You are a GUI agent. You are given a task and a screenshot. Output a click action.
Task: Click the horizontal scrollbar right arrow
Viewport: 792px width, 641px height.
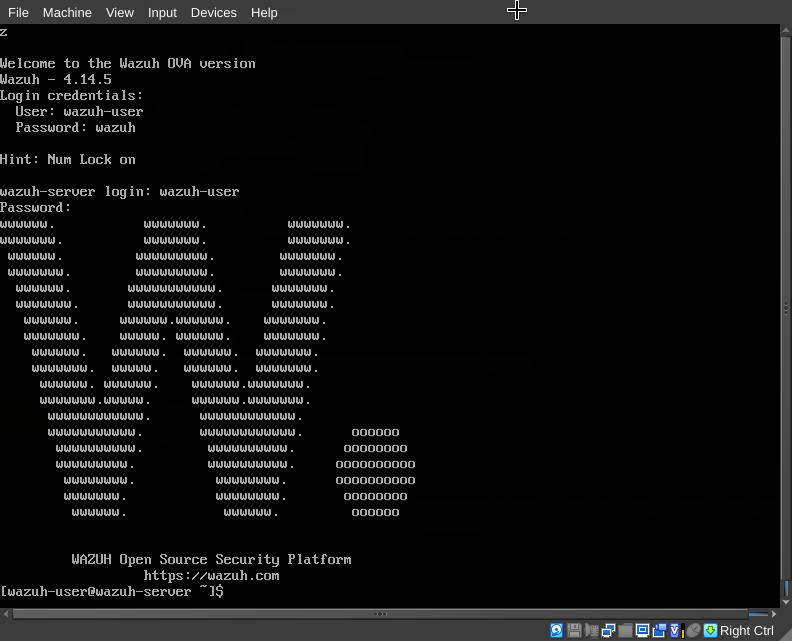pos(774,614)
